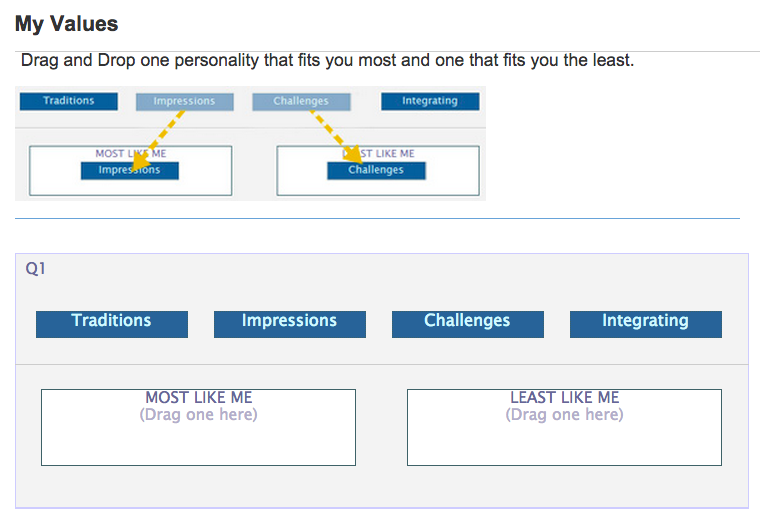The image size is (760, 528).
Task: Click Integrating in the small example image
Action: 430,101
